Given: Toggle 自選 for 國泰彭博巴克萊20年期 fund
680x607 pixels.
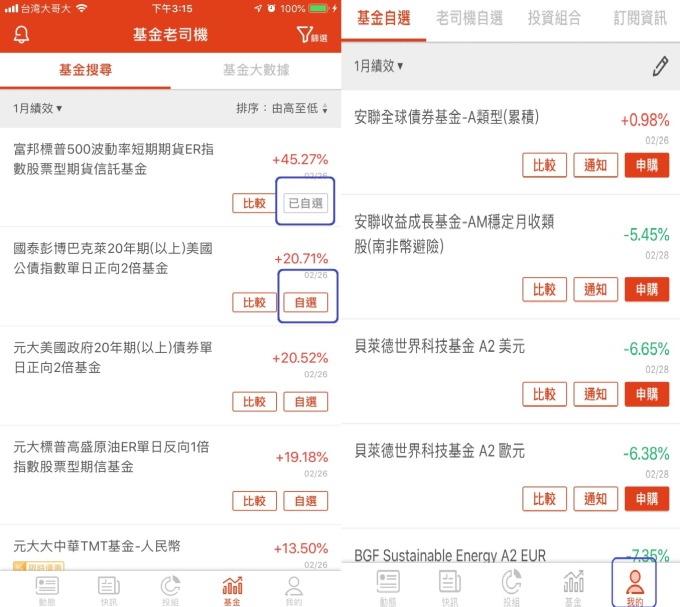Looking at the screenshot, I should point(305,302).
